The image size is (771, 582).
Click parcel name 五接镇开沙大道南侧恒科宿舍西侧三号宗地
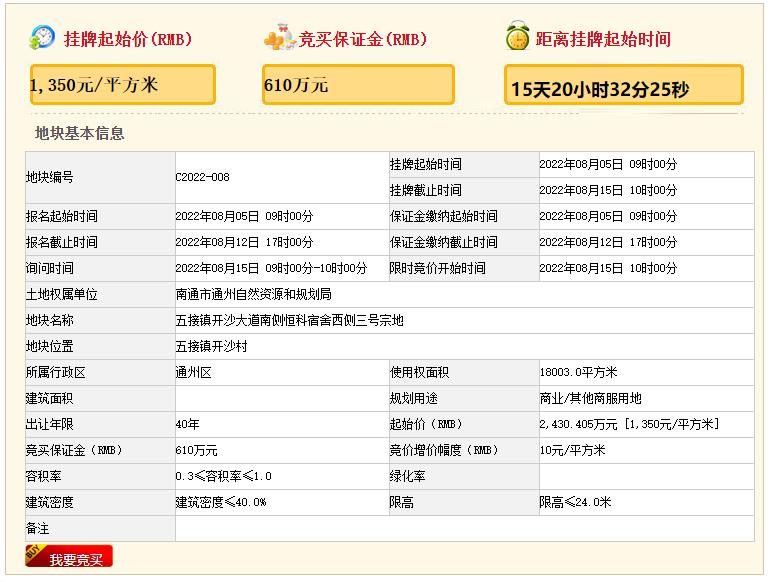289,320
